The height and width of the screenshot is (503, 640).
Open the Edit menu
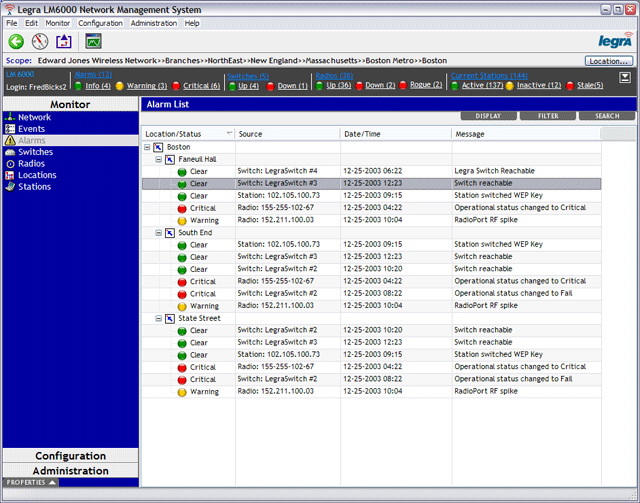pos(31,23)
